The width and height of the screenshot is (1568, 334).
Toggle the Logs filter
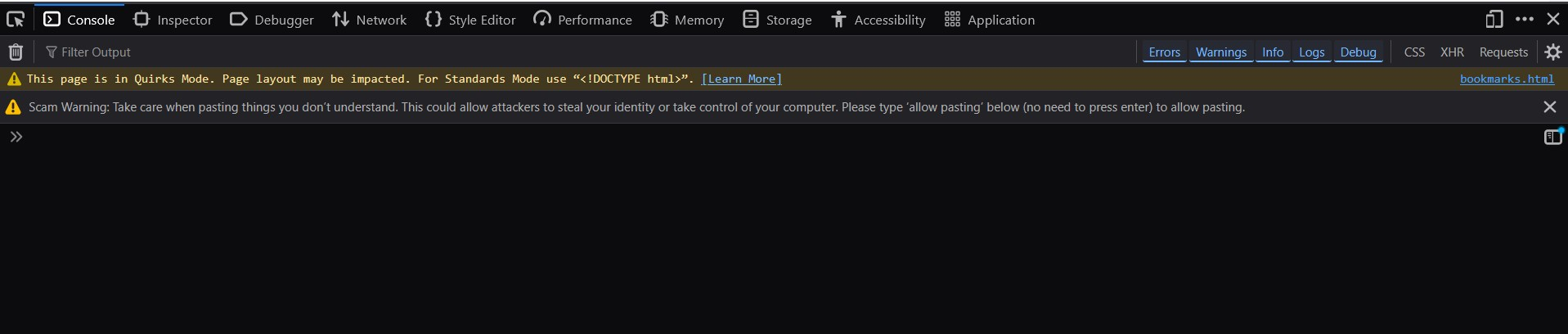pos(1311,52)
